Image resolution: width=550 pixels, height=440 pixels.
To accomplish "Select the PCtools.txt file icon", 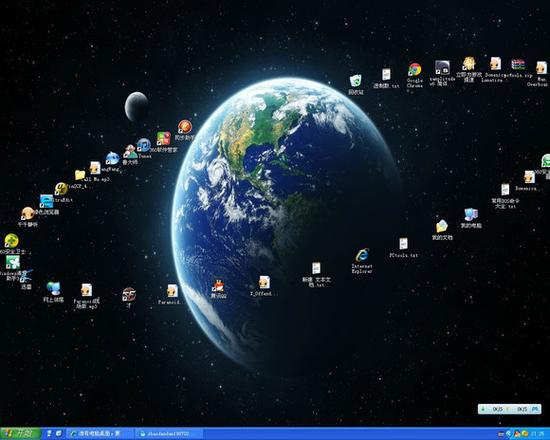I will (403, 244).
